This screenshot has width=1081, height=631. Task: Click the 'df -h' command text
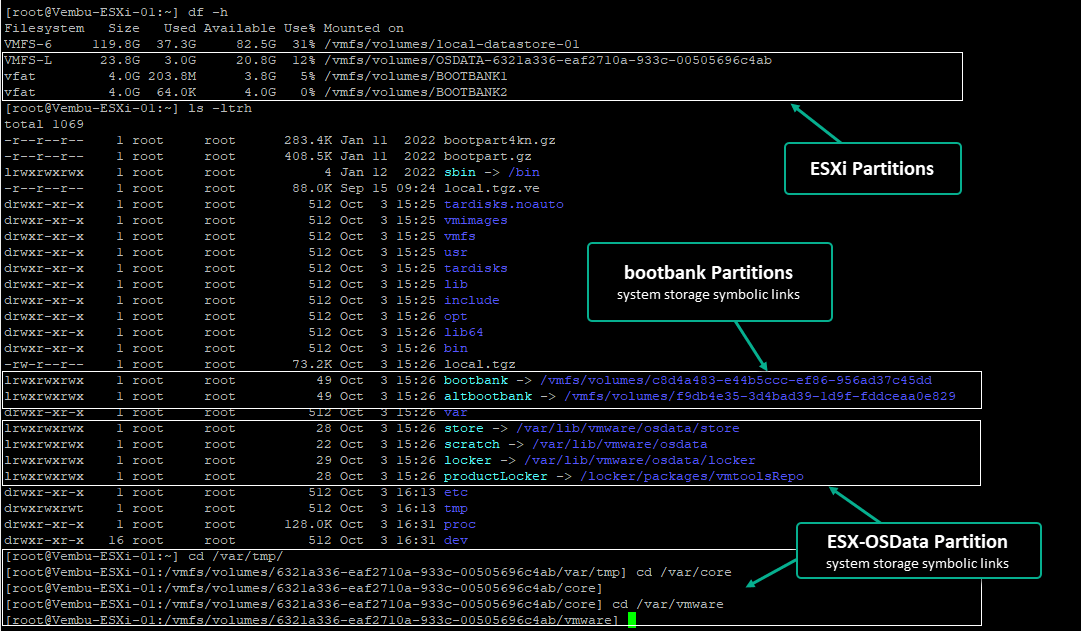[x=208, y=12]
